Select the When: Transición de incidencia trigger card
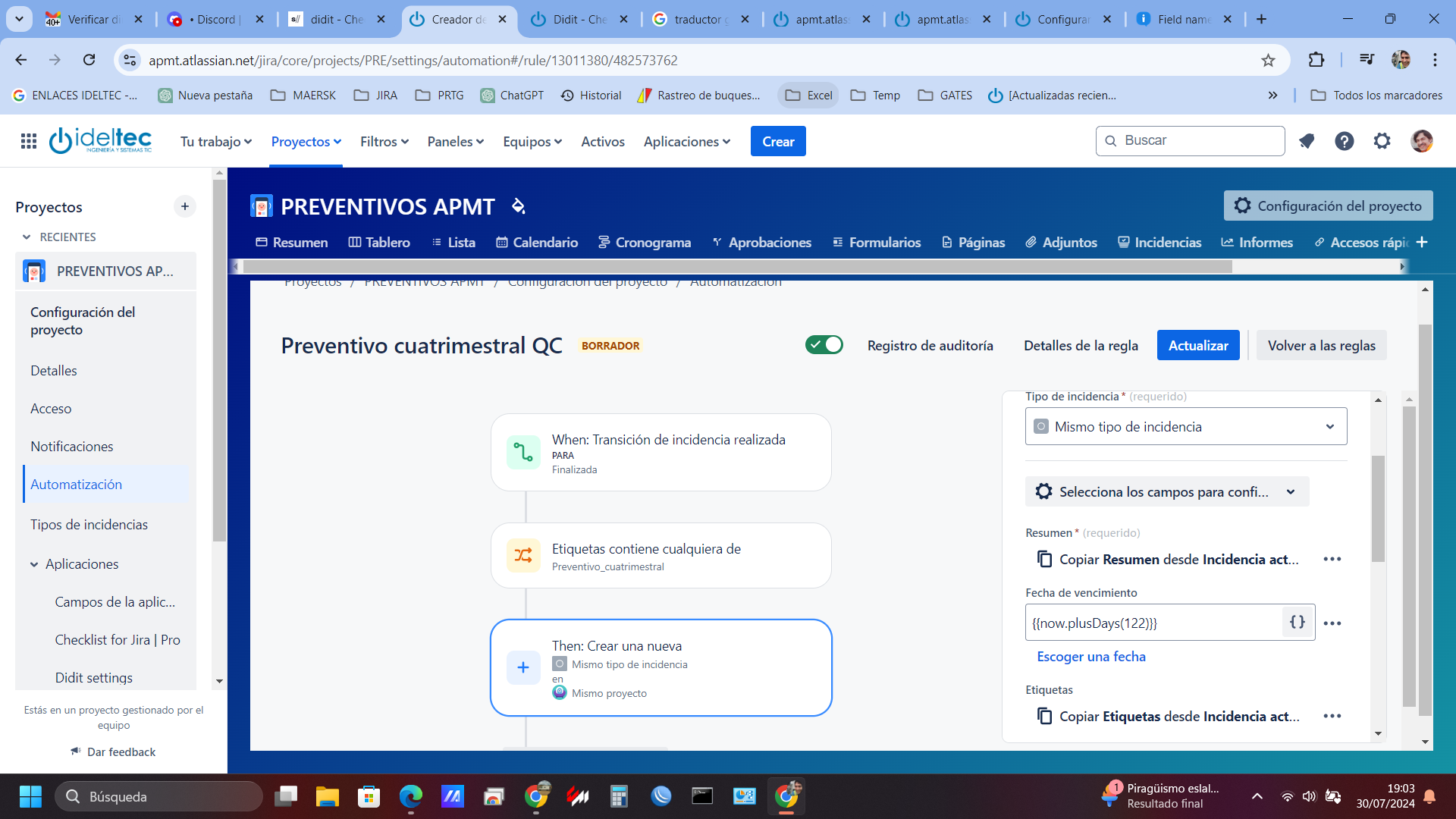Screen dimensions: 1456x819 tap(661, 452)
